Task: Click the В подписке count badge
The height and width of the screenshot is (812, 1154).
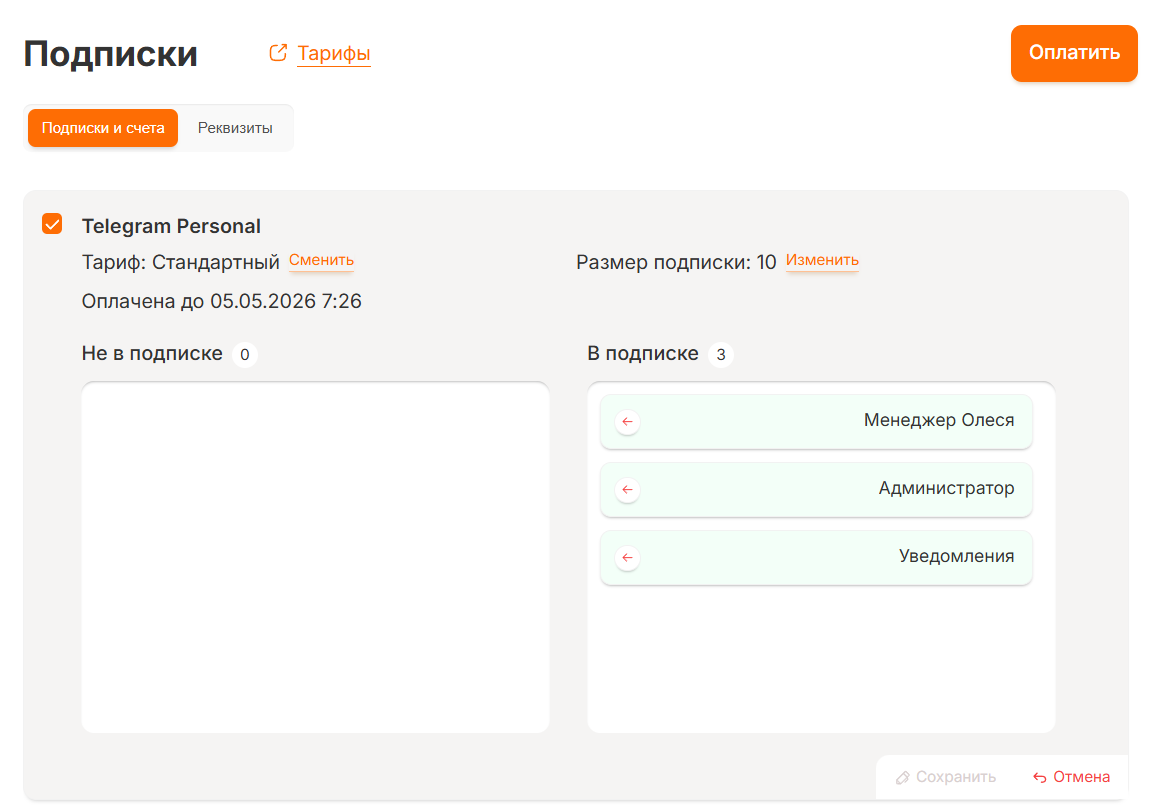Action: tap(721, 354)
